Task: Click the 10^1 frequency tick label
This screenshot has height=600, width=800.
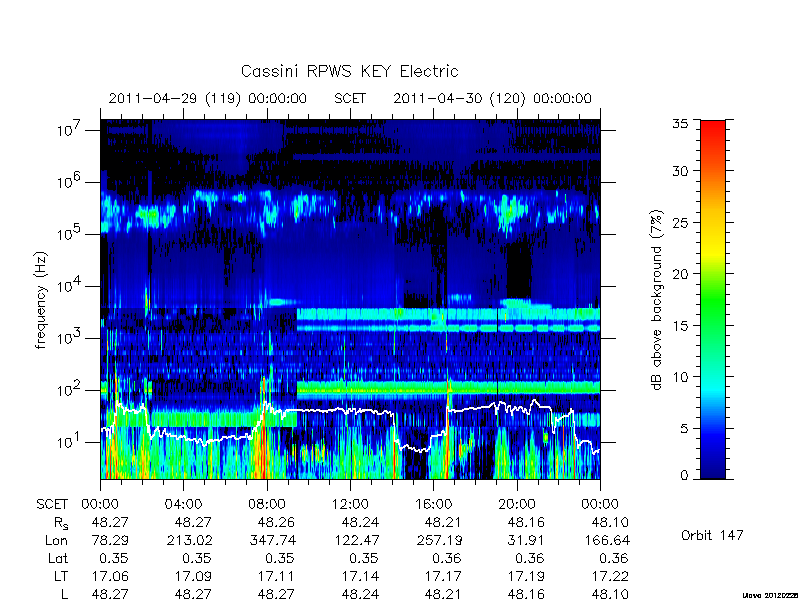Action: pyautogui.click(x=69, y=442)
